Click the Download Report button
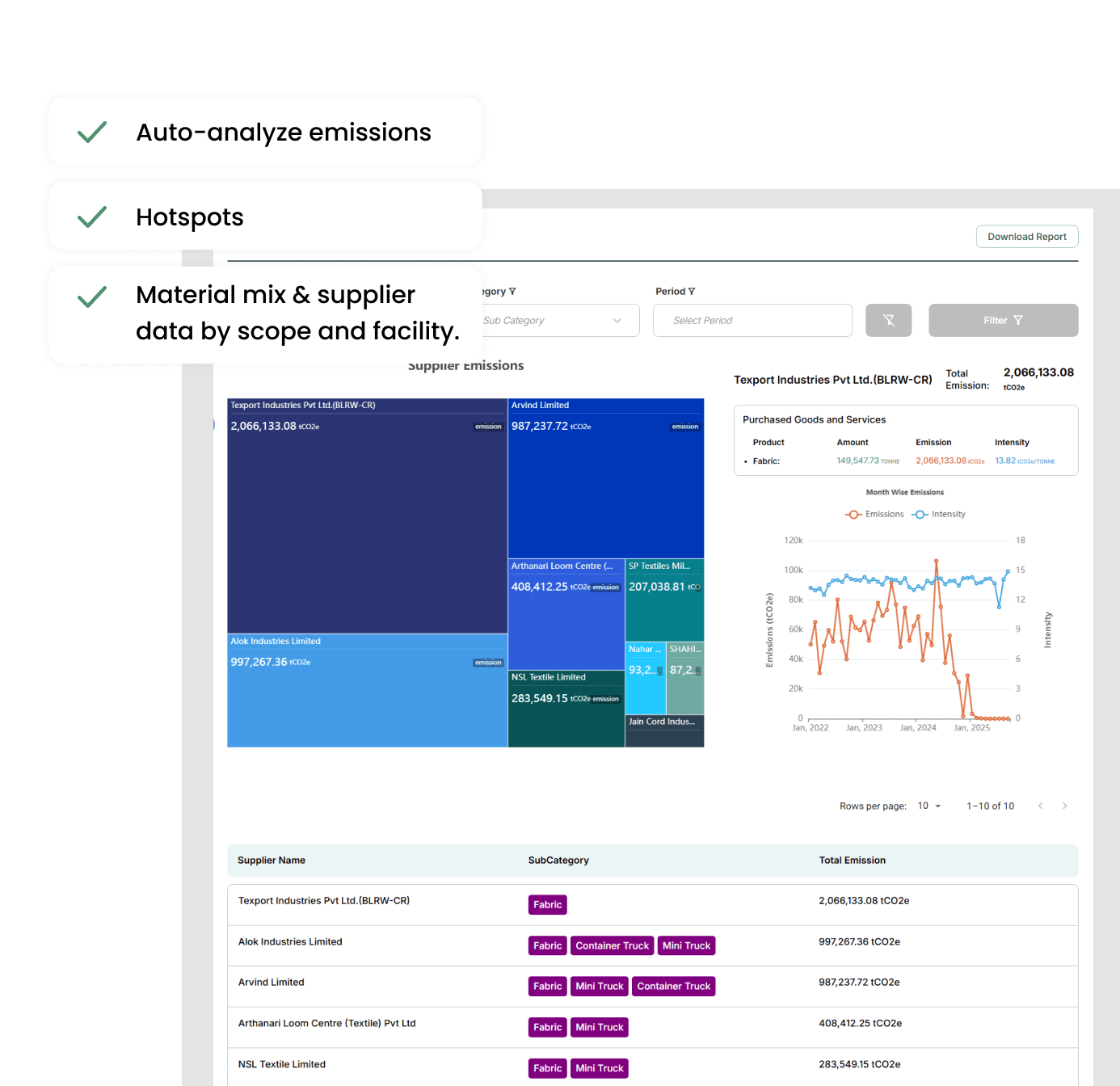This screenshot has width=1120, height=1086. (x=1027, y=236)
